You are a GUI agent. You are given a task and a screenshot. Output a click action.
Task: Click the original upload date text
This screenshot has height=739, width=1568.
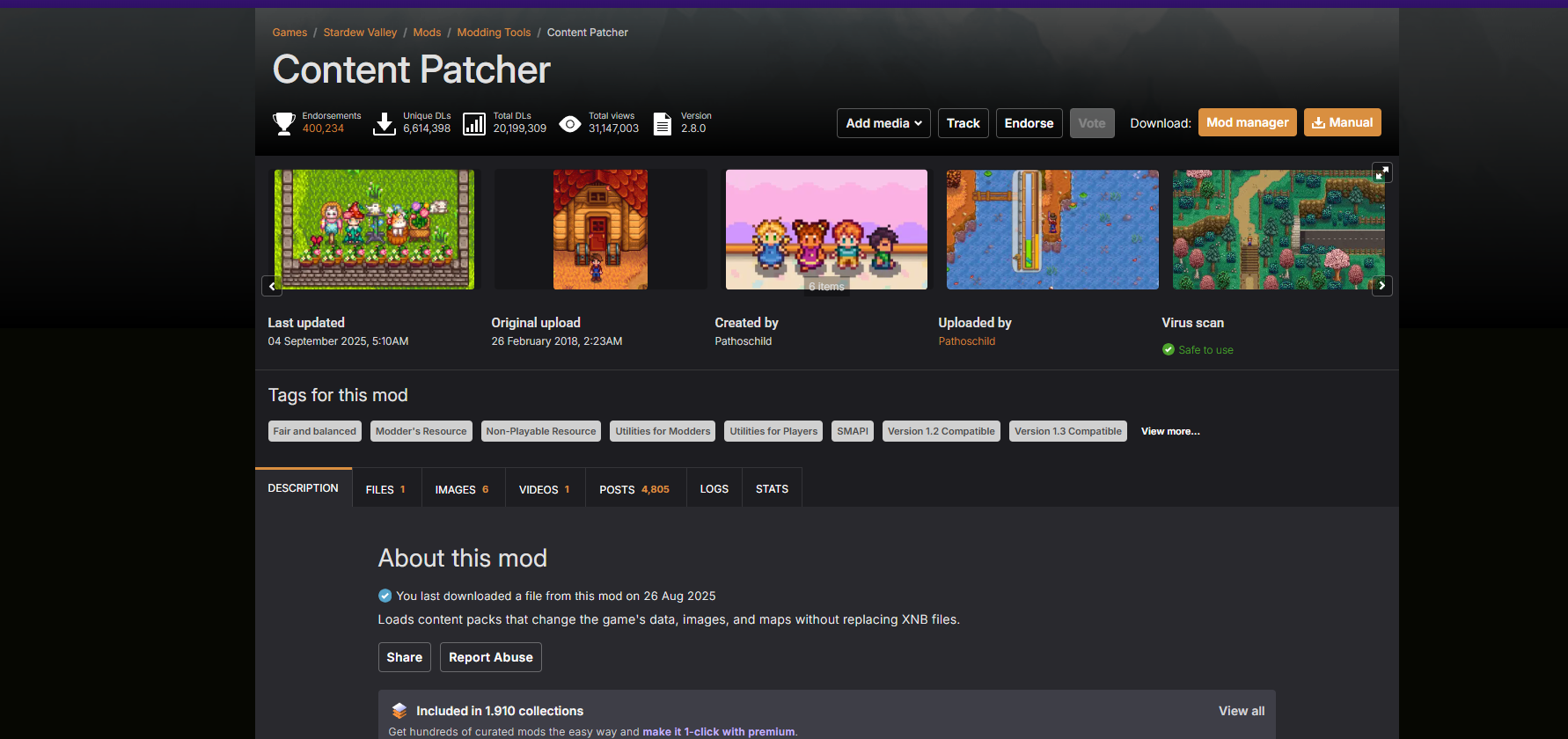[557, 341]
